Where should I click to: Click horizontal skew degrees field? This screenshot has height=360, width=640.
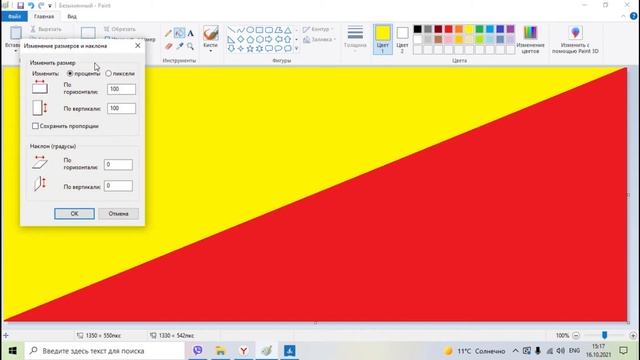click(x=118, y=164)
